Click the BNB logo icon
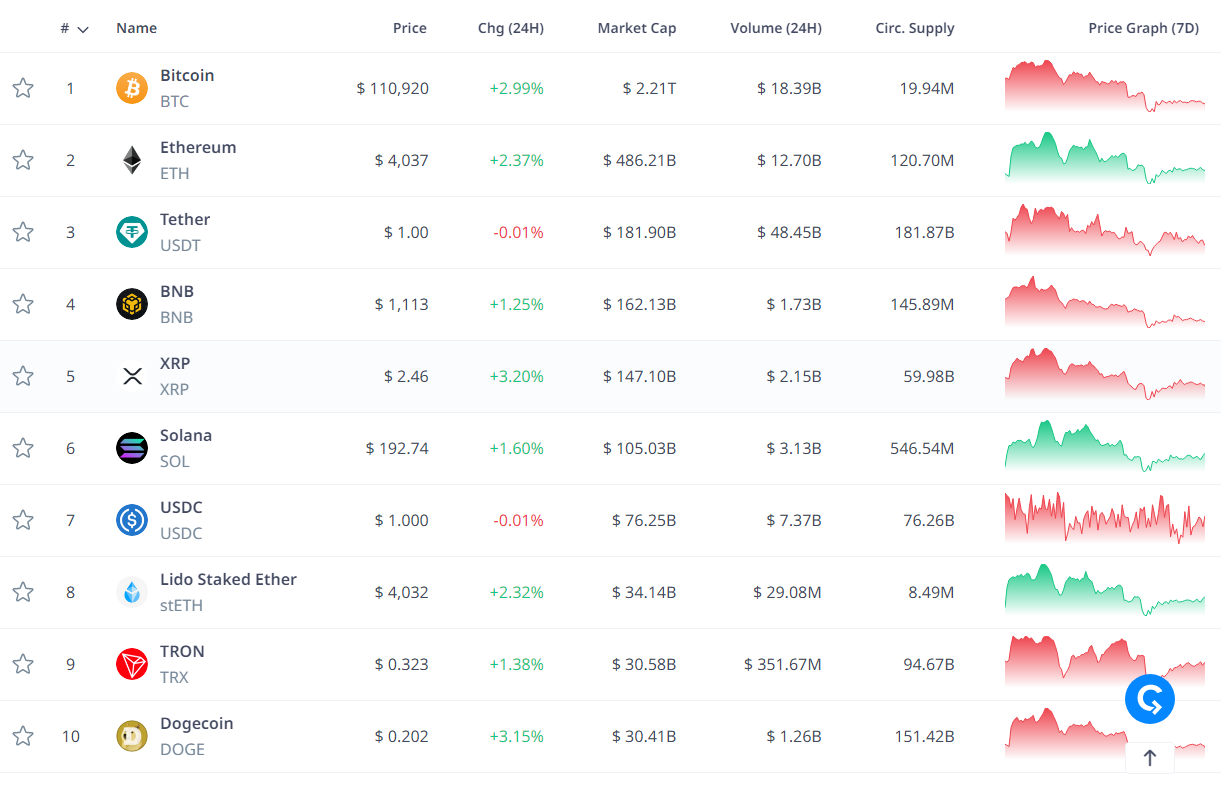The width and height of the screenshot is (1227, 785). pos(132,304)
